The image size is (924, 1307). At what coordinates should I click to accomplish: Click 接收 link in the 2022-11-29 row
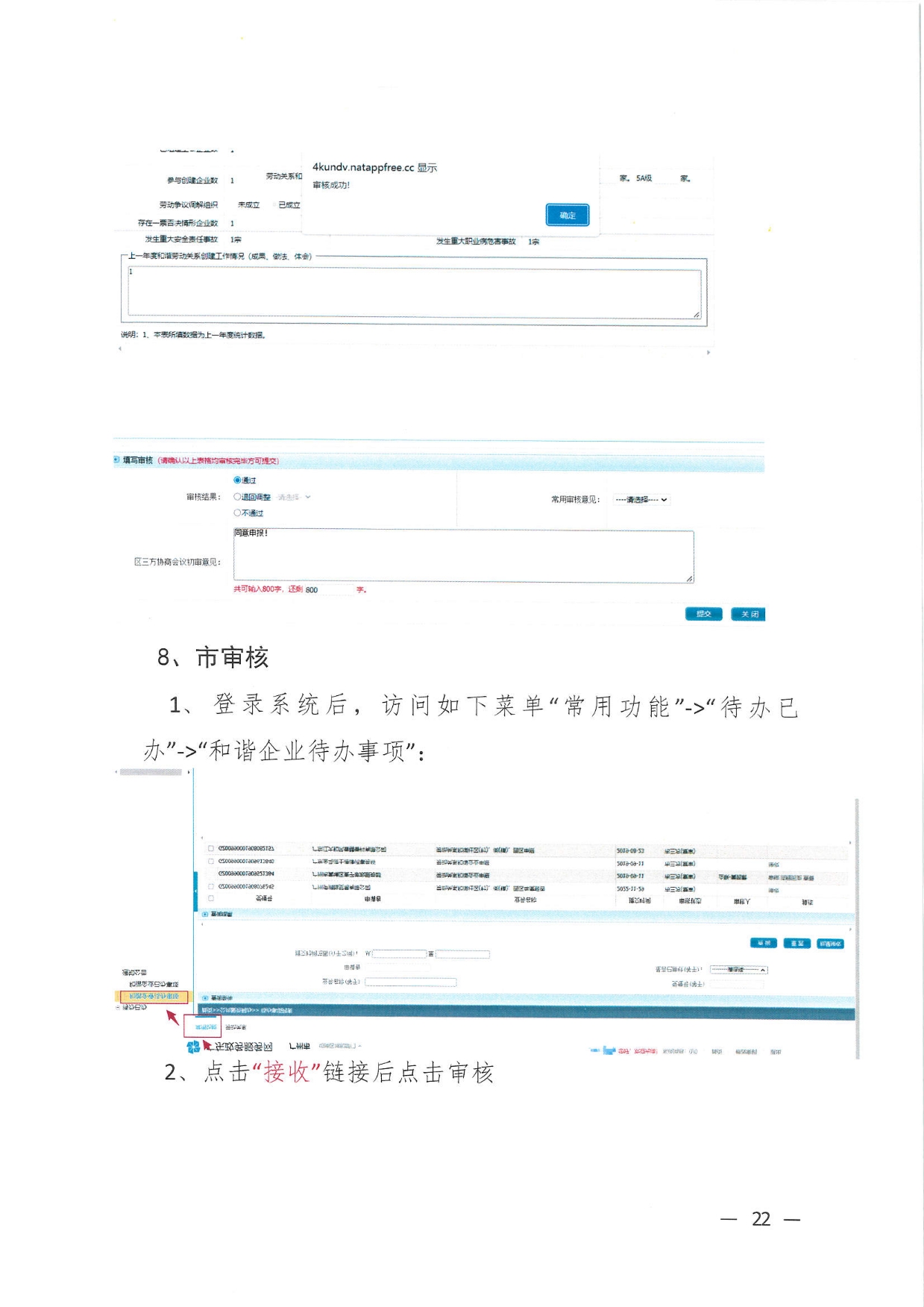(773, 890)
